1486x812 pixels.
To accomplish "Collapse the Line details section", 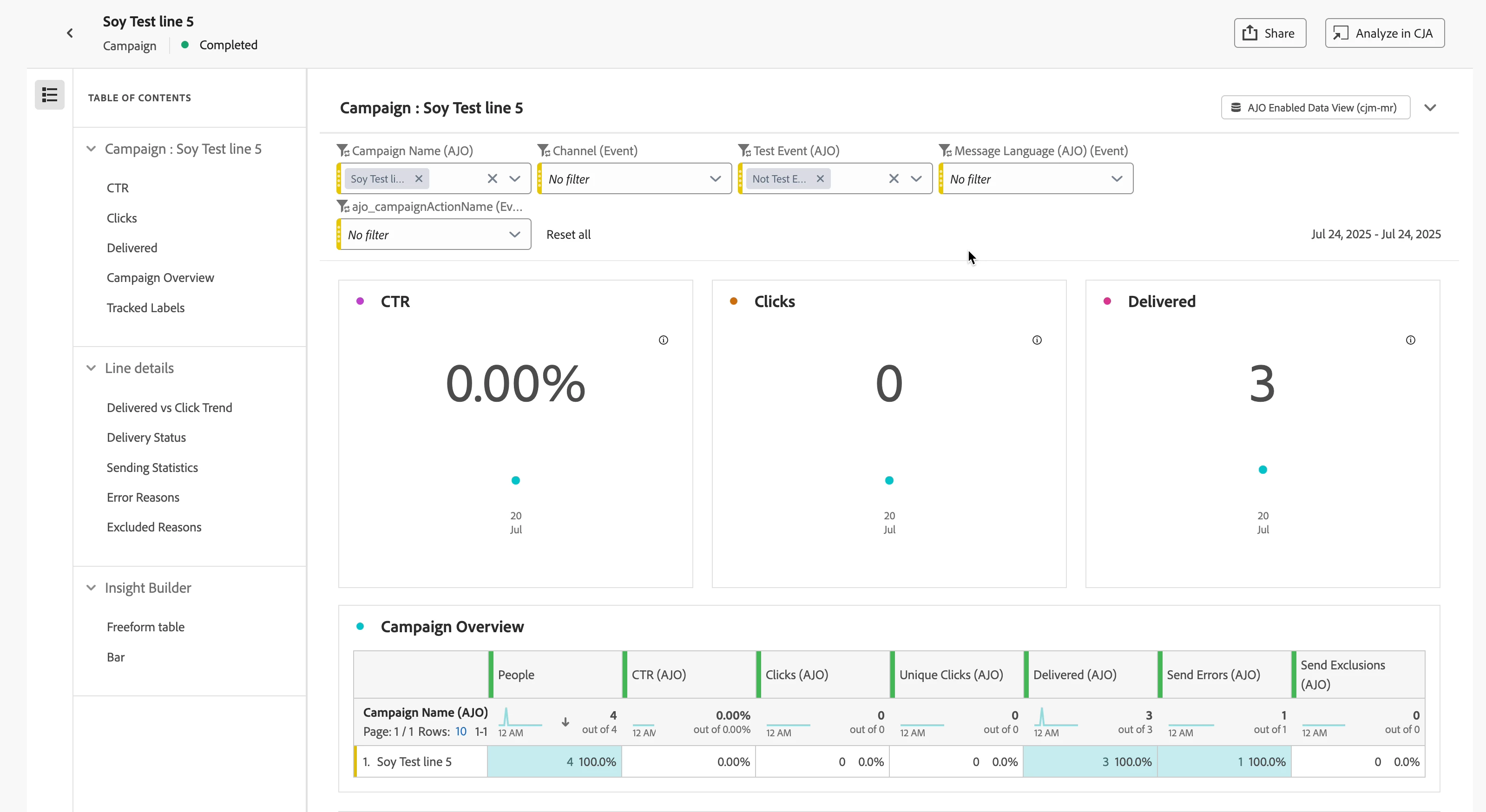I will pos(91,368).
